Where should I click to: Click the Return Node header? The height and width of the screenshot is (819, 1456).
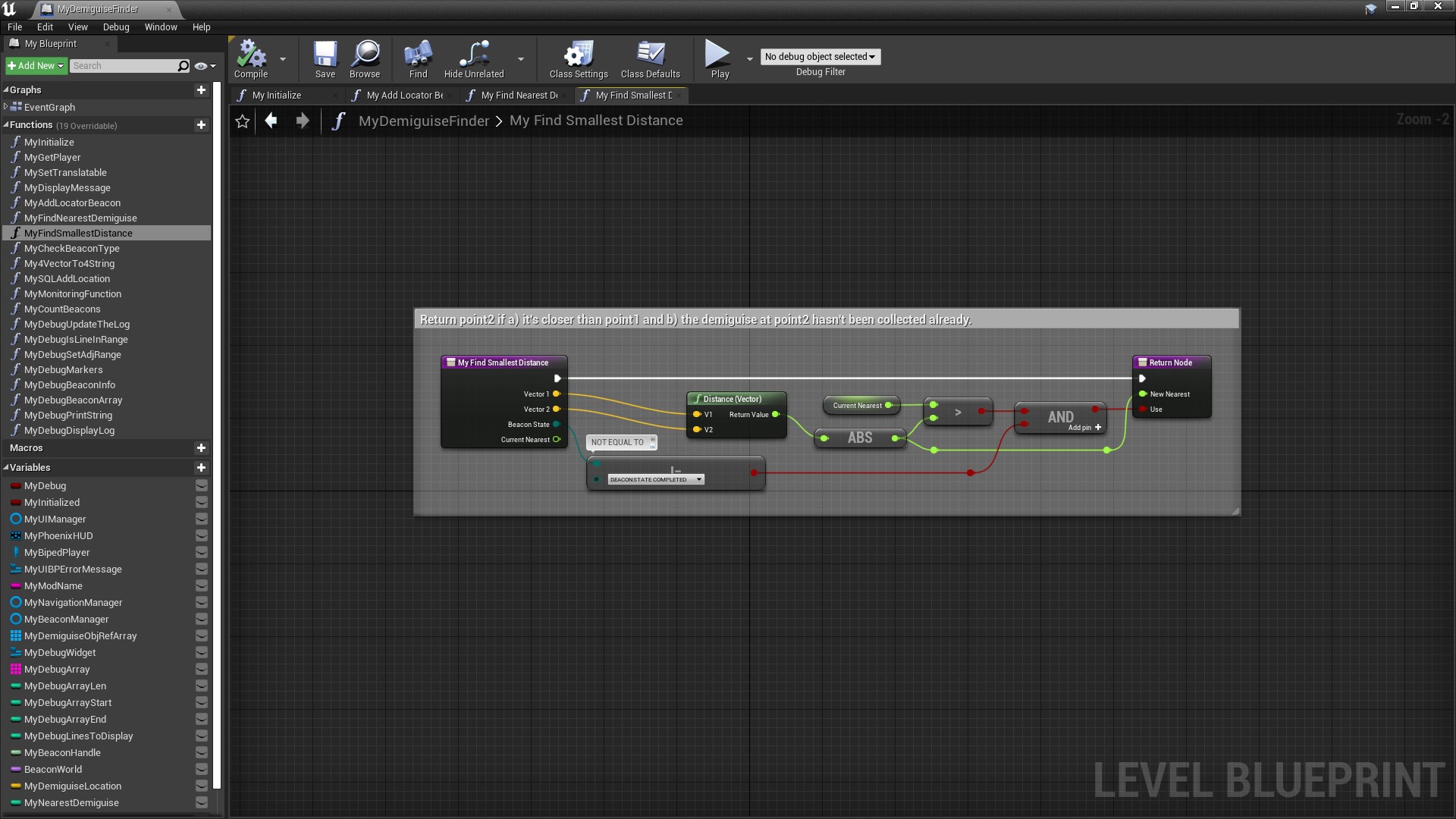(x=1172, y=362)
